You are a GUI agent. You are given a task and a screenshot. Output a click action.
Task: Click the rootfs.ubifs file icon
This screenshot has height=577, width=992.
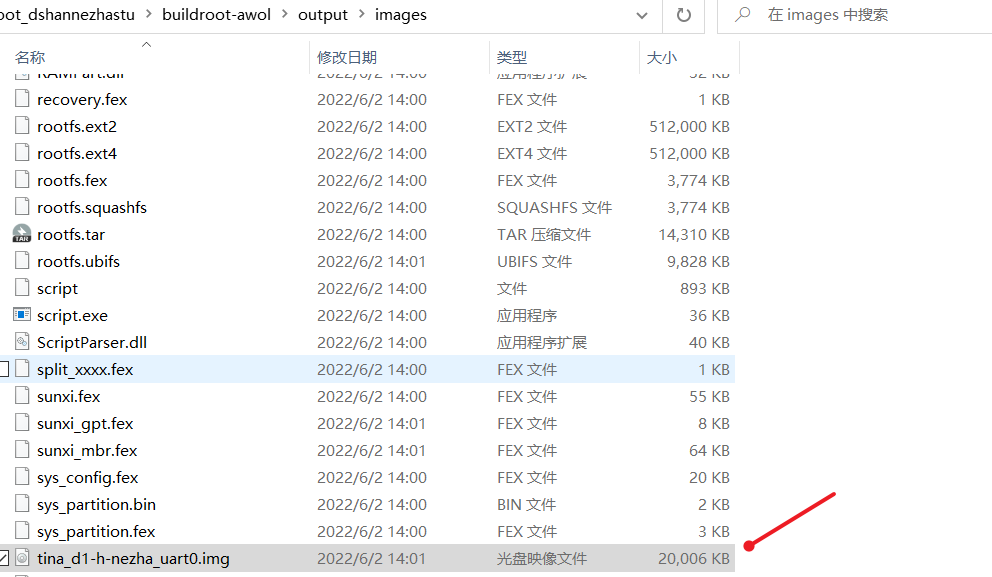(22, 261)
